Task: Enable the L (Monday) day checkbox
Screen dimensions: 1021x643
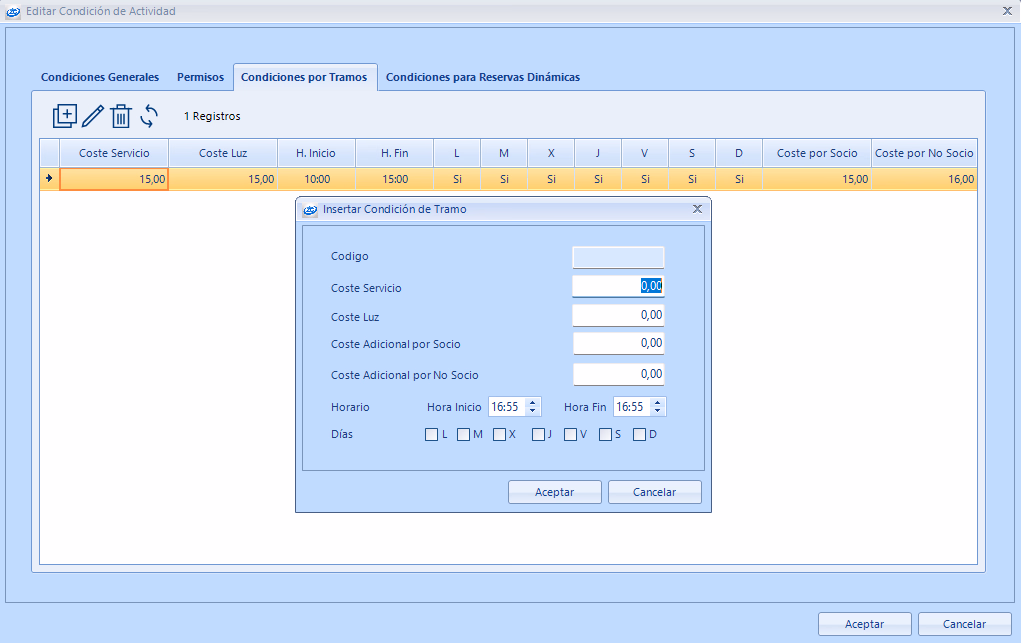Action: (x=432, y=435)
